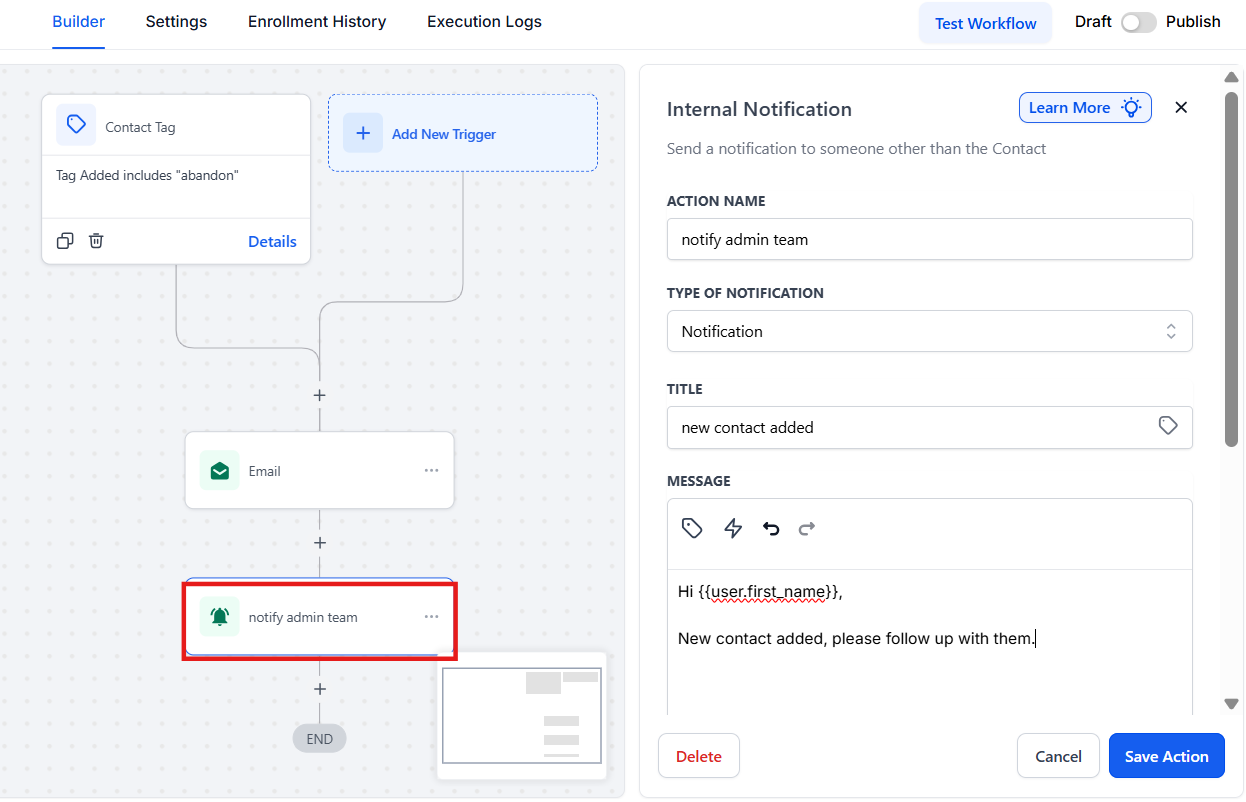Close the Internal Notification panel

1181,108
